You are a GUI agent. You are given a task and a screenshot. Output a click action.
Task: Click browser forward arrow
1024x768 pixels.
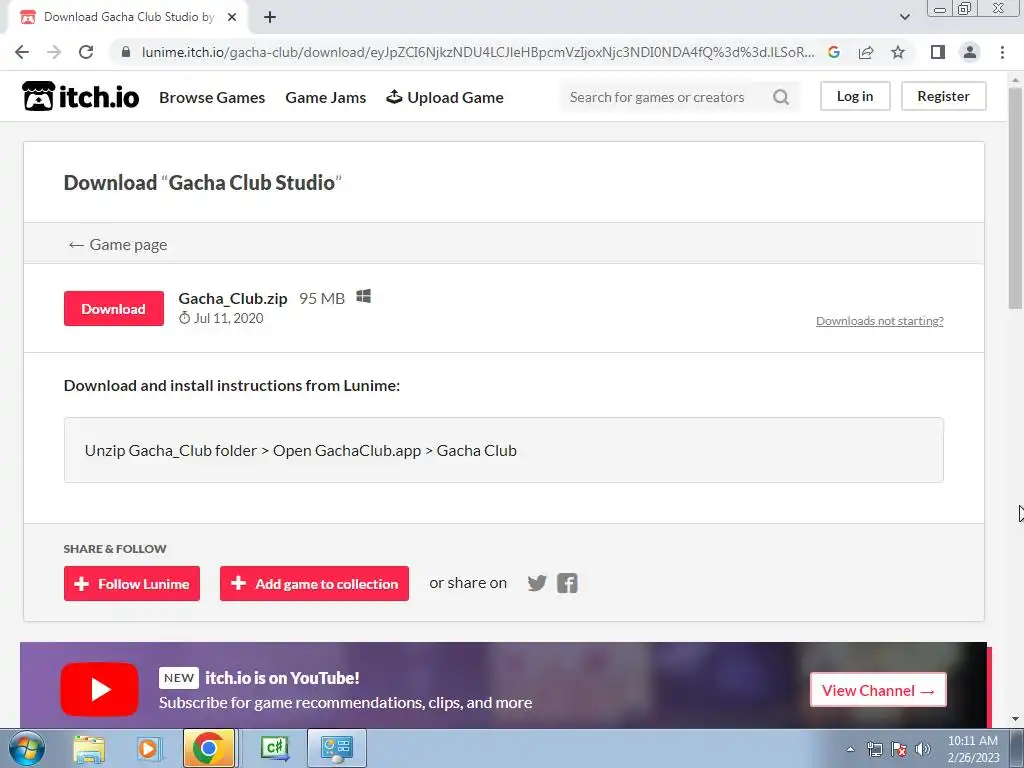tap(54, 52)
